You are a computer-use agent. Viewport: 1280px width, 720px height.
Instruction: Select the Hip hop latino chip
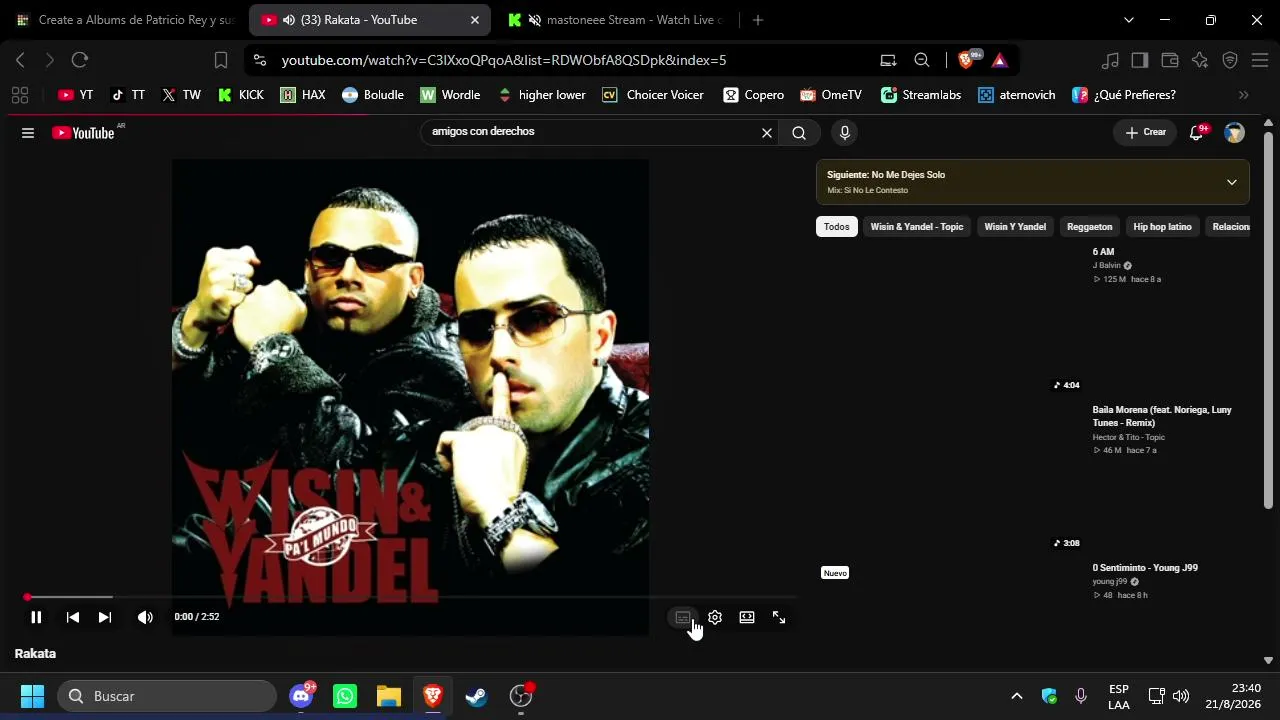pyautogui.click(x=1163, y=227)
